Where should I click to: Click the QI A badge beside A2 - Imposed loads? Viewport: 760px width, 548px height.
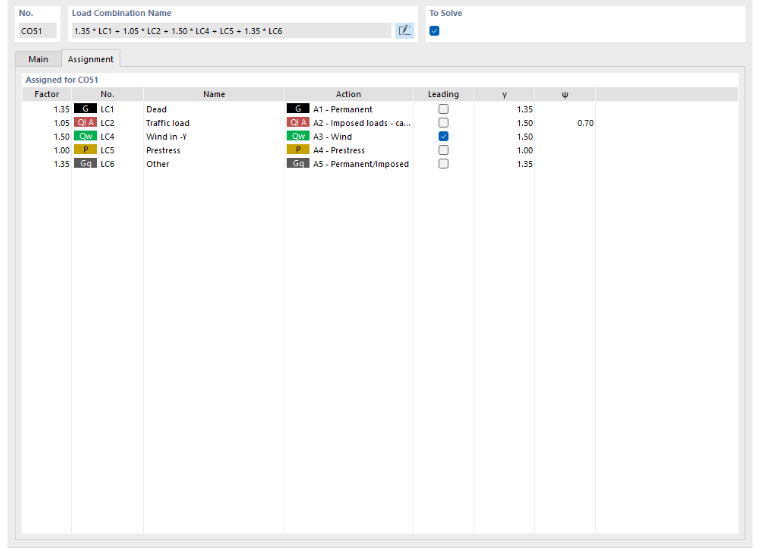pyautogui.click(x=298, y=123)
